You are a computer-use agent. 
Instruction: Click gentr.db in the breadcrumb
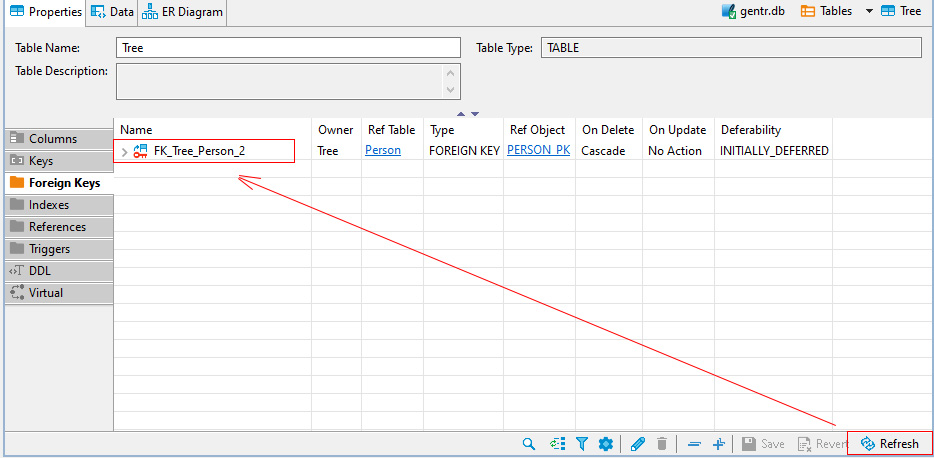[x=753, y=11]
